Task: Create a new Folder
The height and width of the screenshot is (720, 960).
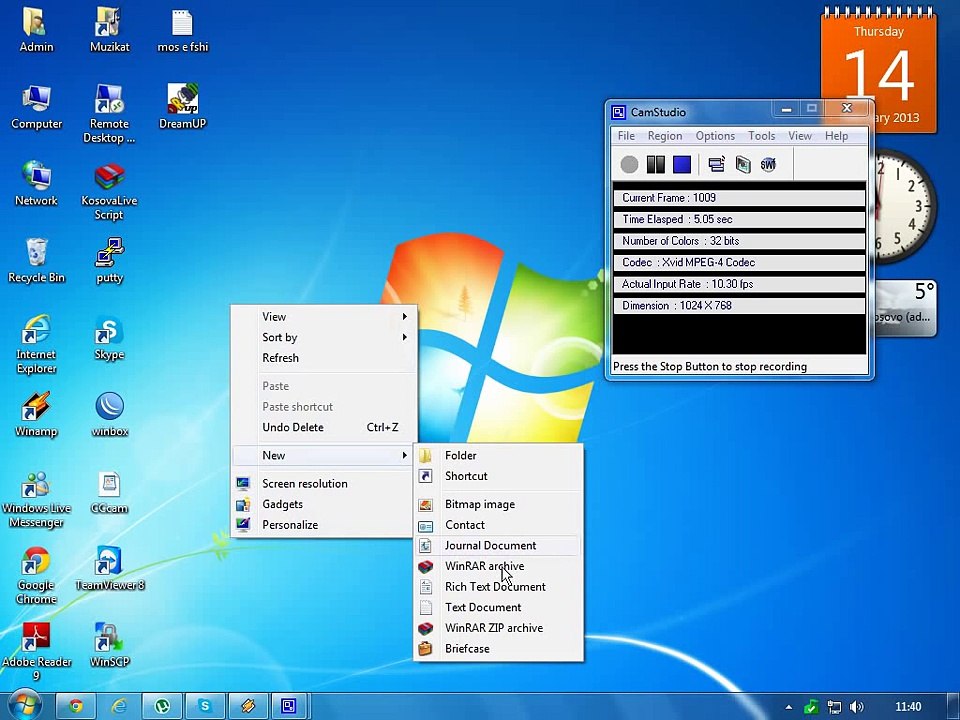Action: [498, 456]
